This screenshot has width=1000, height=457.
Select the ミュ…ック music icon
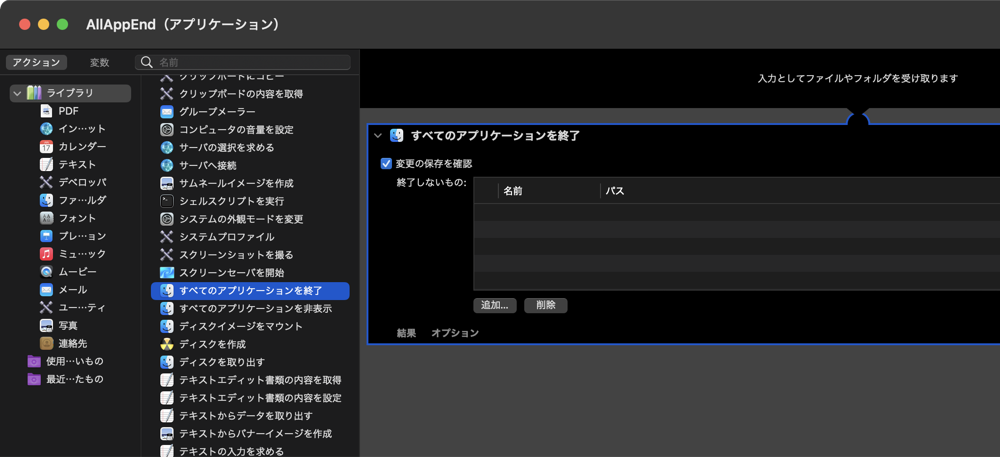point(46,254)
